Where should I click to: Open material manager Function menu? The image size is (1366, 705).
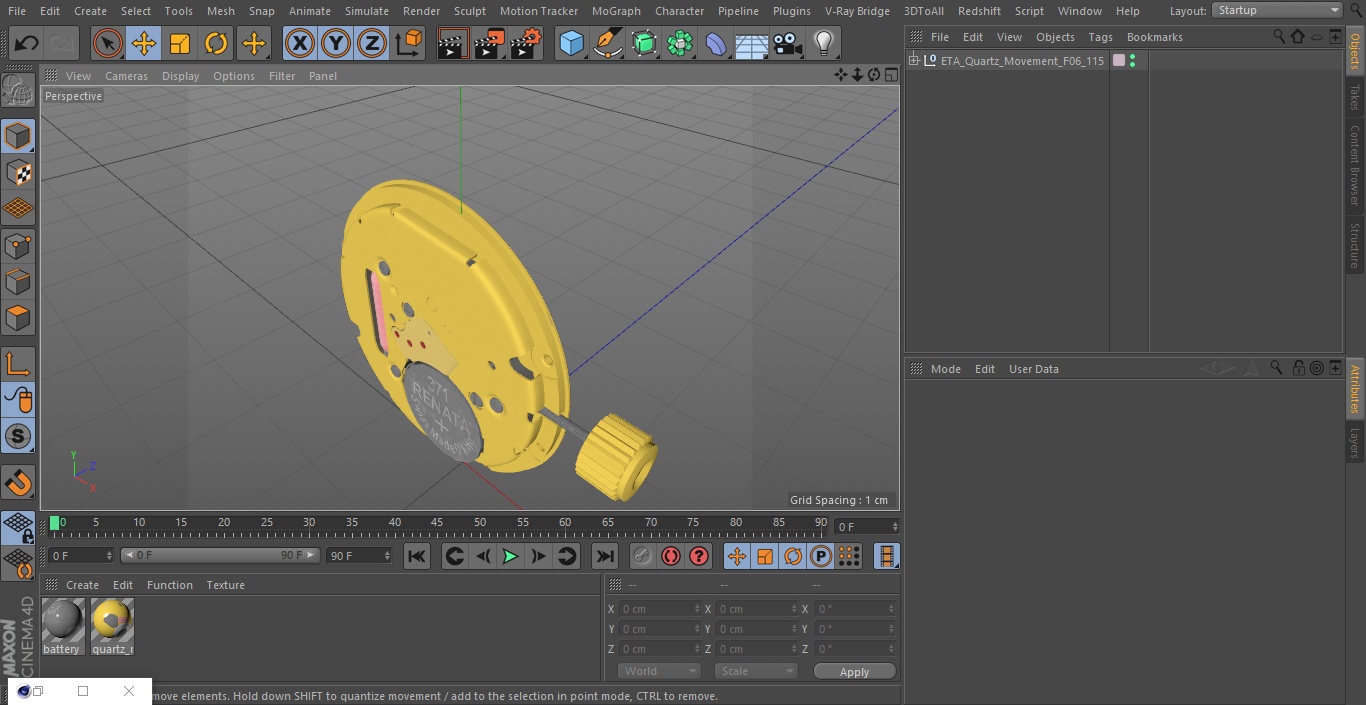point(170,585)
